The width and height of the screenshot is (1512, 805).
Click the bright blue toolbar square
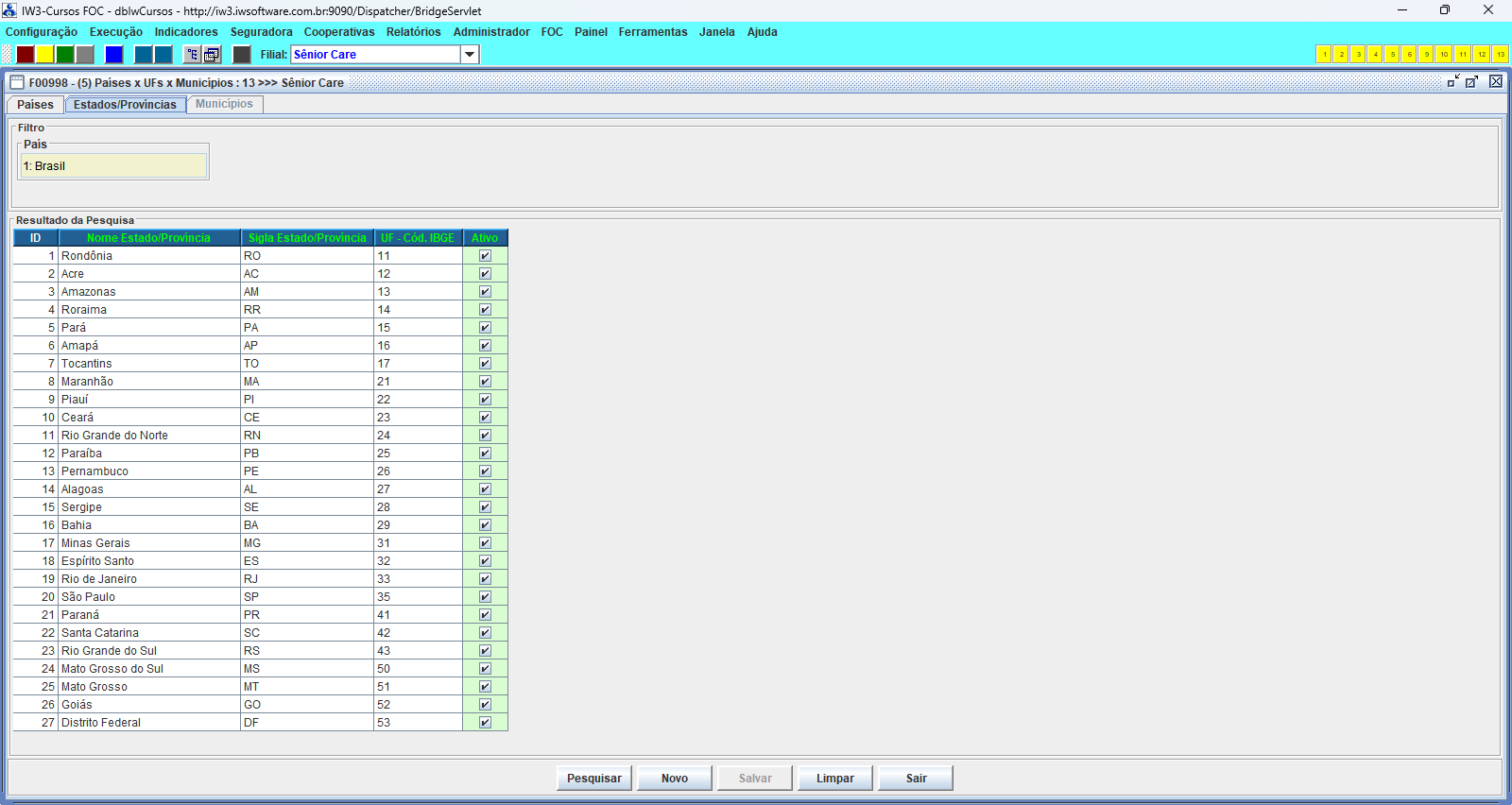pos(114,55)
